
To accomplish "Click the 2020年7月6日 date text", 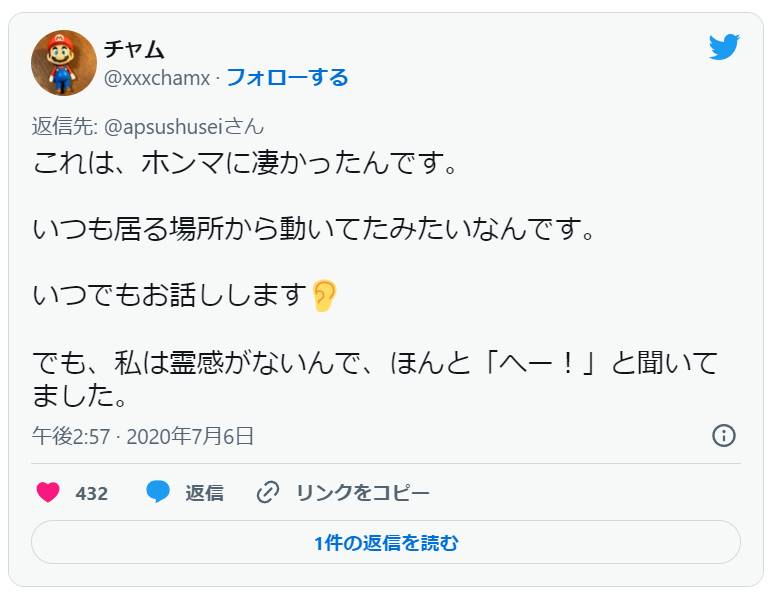I will [x=192, y=436].
